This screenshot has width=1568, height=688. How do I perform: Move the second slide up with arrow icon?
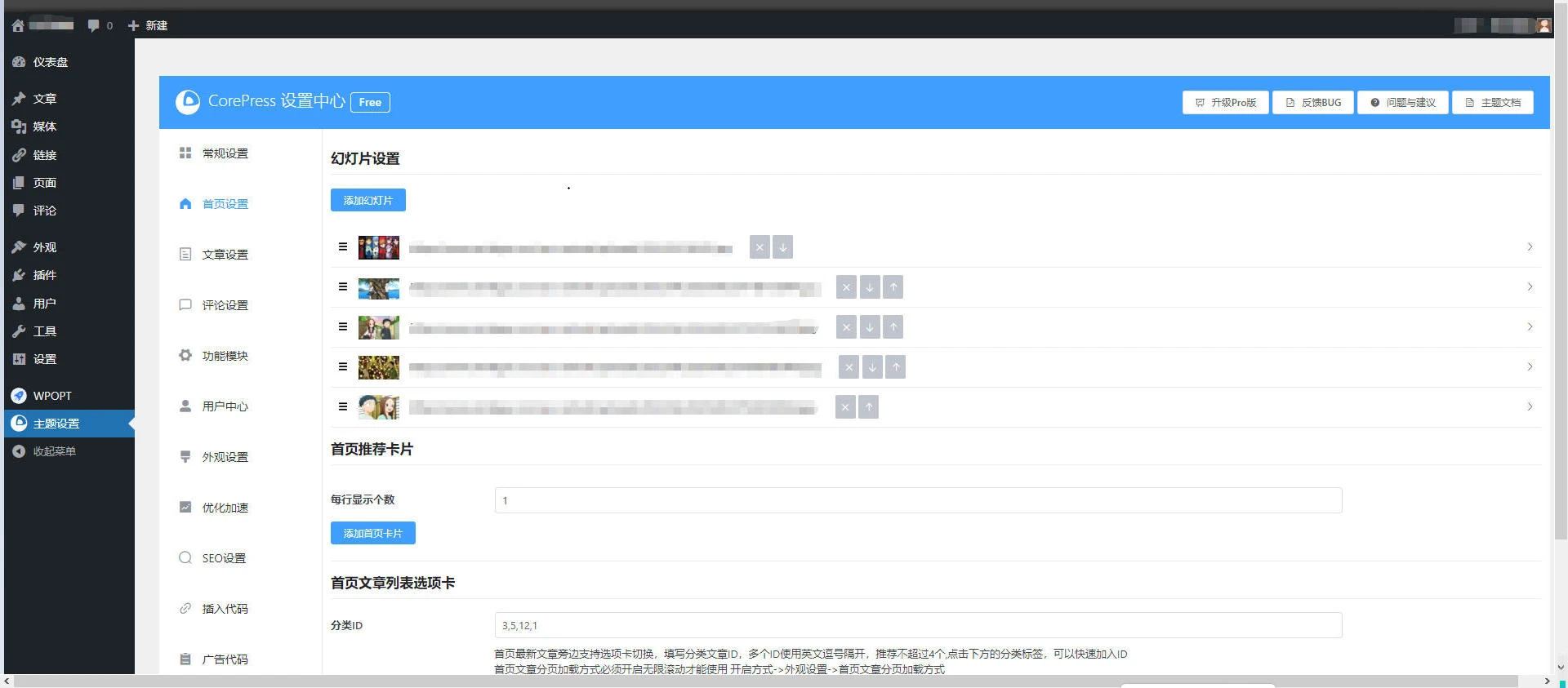pyautogui.click(x=893, y=287)
